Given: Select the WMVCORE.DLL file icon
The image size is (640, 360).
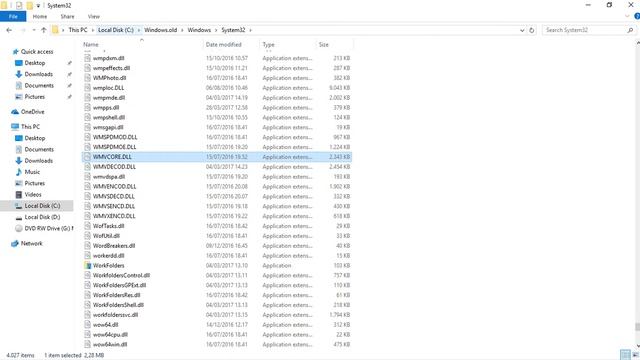Looking at the screenshot, I should pos(87,157).
